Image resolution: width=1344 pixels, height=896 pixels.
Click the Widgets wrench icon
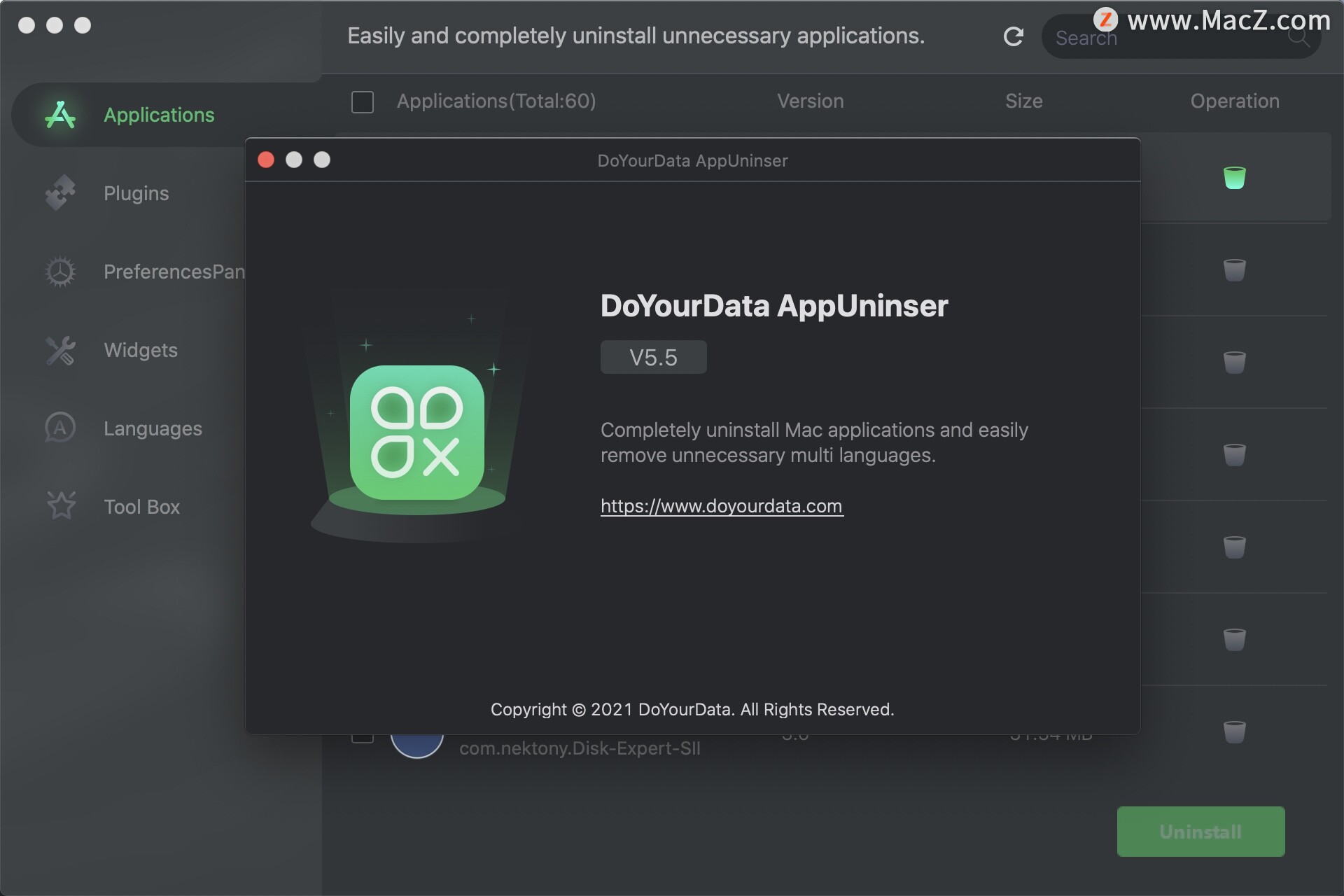coord(60,350)
